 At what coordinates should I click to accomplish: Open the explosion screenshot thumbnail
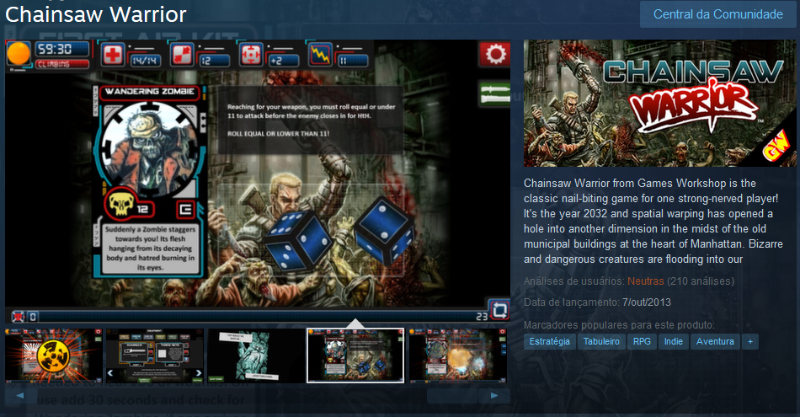point(458,356)
